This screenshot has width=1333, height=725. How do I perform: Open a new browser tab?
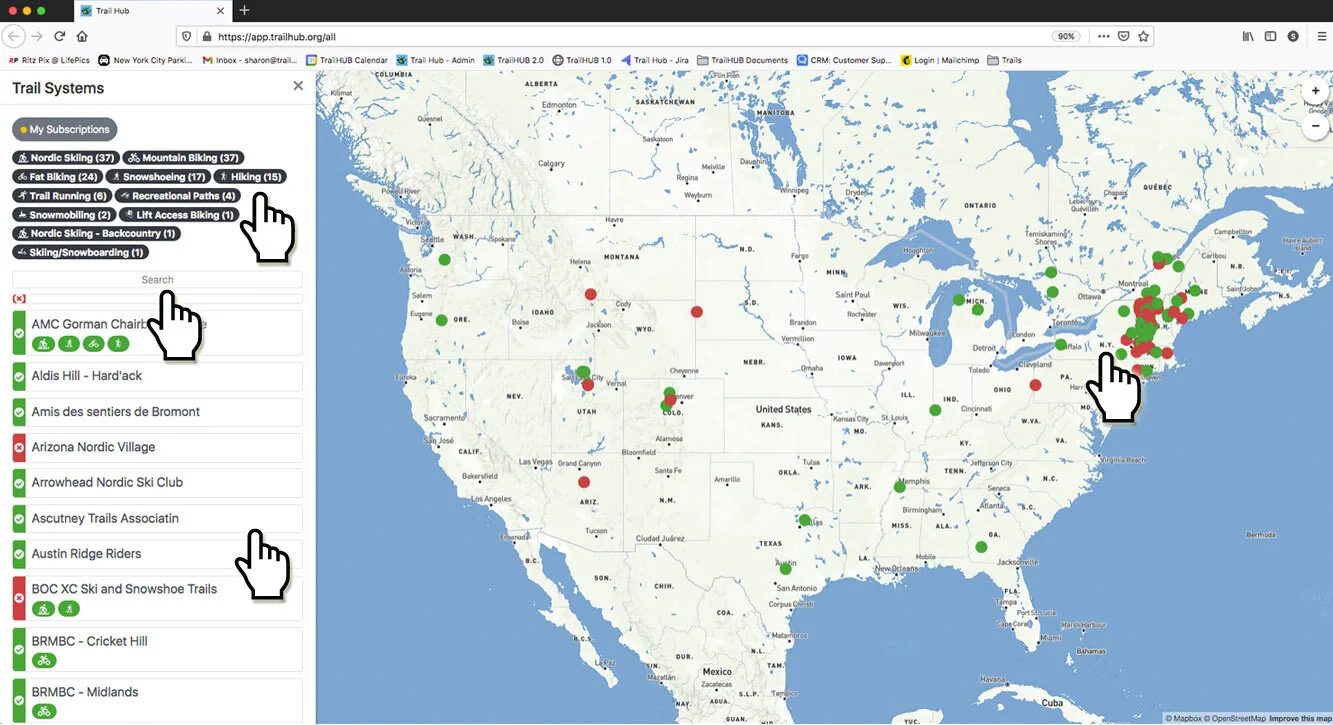tap(245, 10)
